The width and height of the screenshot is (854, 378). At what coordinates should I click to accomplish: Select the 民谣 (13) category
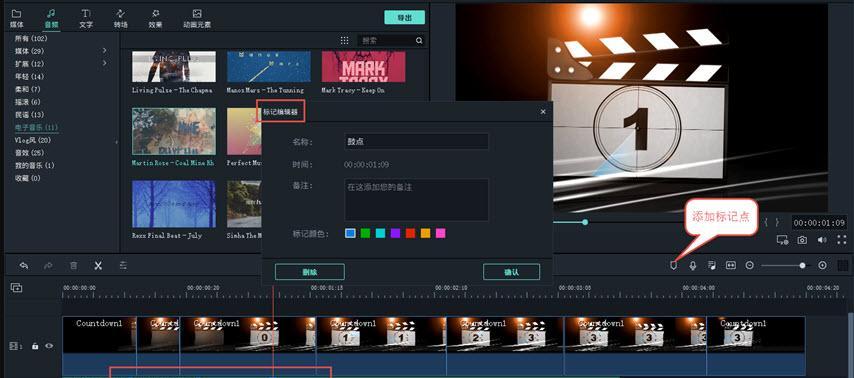click(x=29, y=114)
